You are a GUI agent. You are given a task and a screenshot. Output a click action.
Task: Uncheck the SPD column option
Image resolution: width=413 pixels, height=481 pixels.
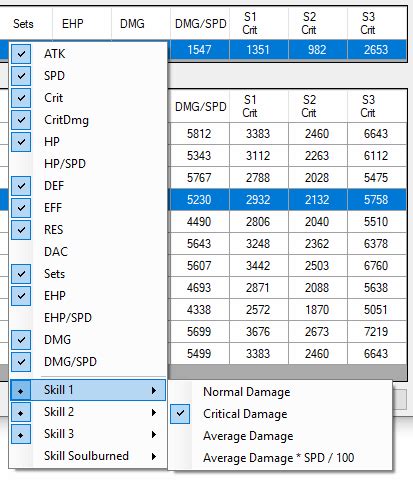pyautogui.click(x=88, y=76)
